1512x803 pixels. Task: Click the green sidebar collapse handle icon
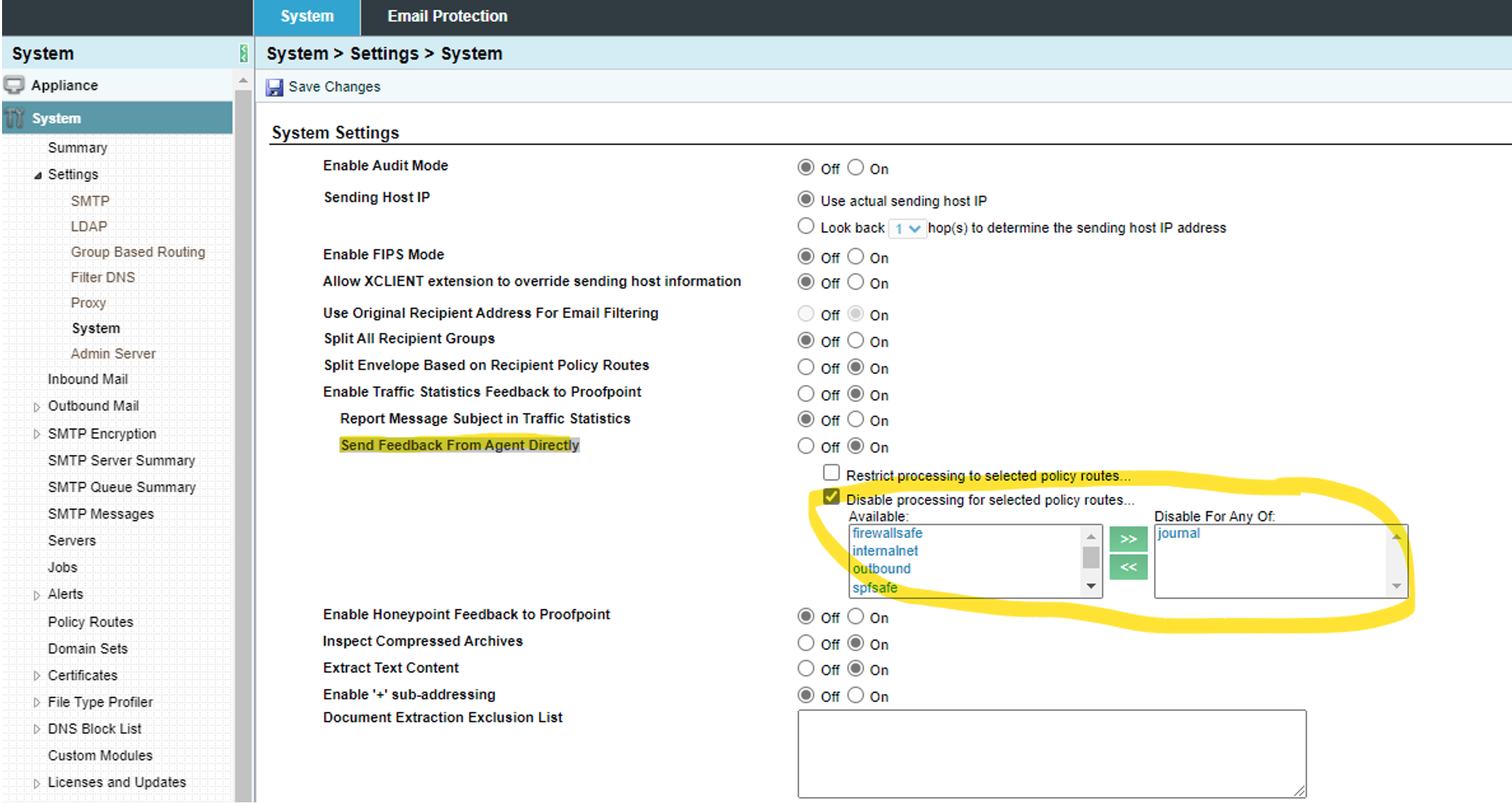pyautogui.click(x=243, y=54)
